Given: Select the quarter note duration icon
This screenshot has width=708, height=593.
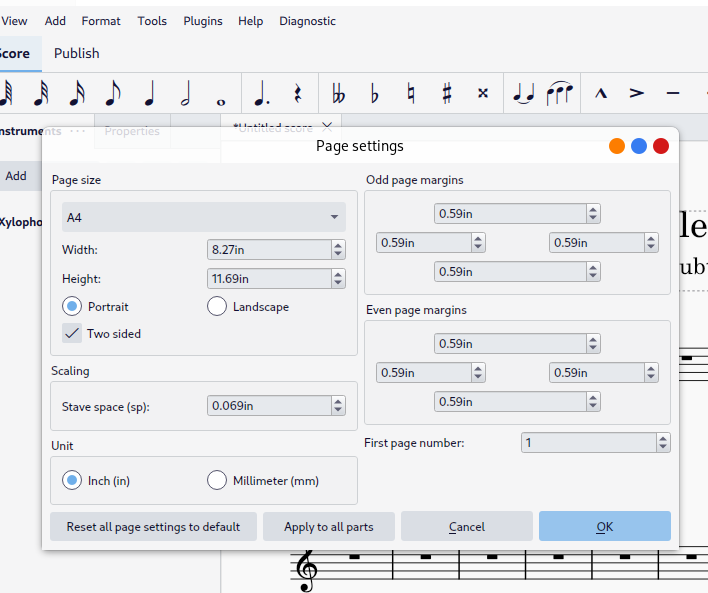Looking at the screenshot, I should (x=149, y=93).
